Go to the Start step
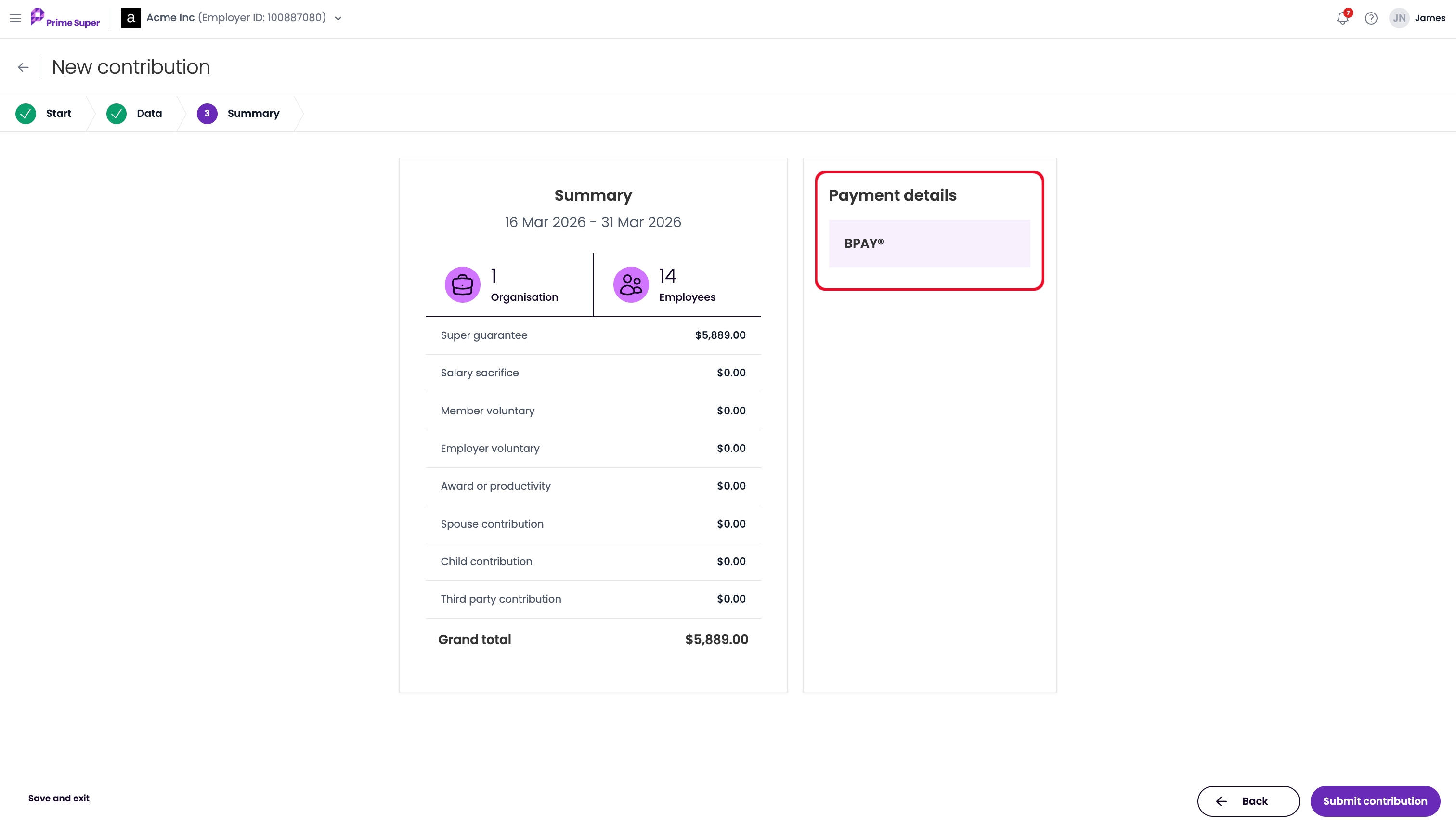The height and width of the screenshot is (825, 1456). (44, 113)
